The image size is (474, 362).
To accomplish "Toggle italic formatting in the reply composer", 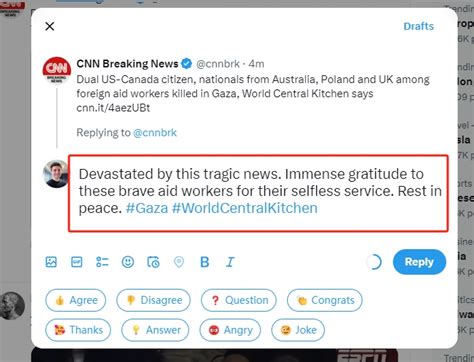I will click(230, 262).
